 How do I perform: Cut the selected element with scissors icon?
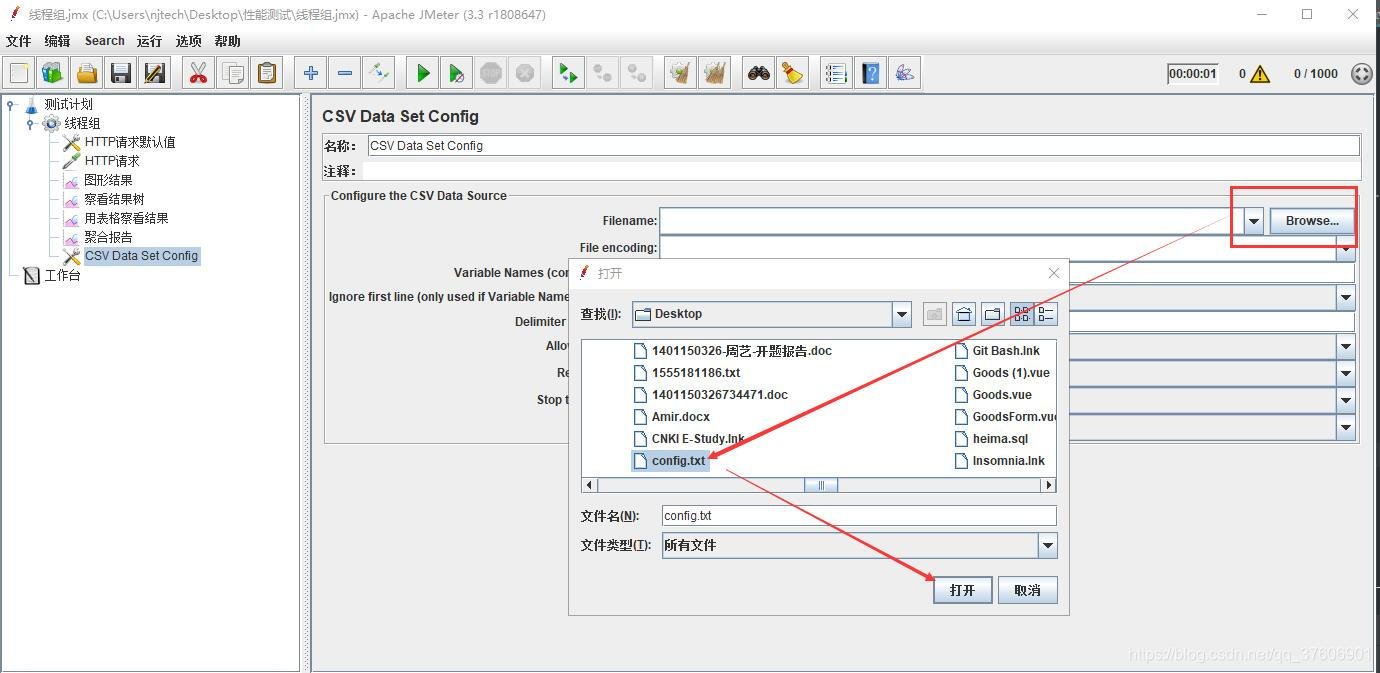click(x=198, y=73)
